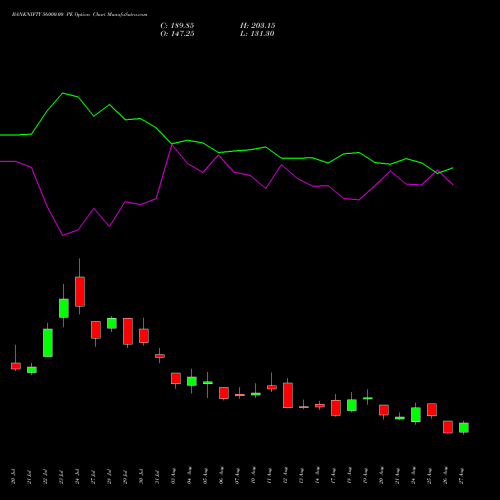
Task: Select the red candle above 27 Jul
Action: tap(96, 330)
